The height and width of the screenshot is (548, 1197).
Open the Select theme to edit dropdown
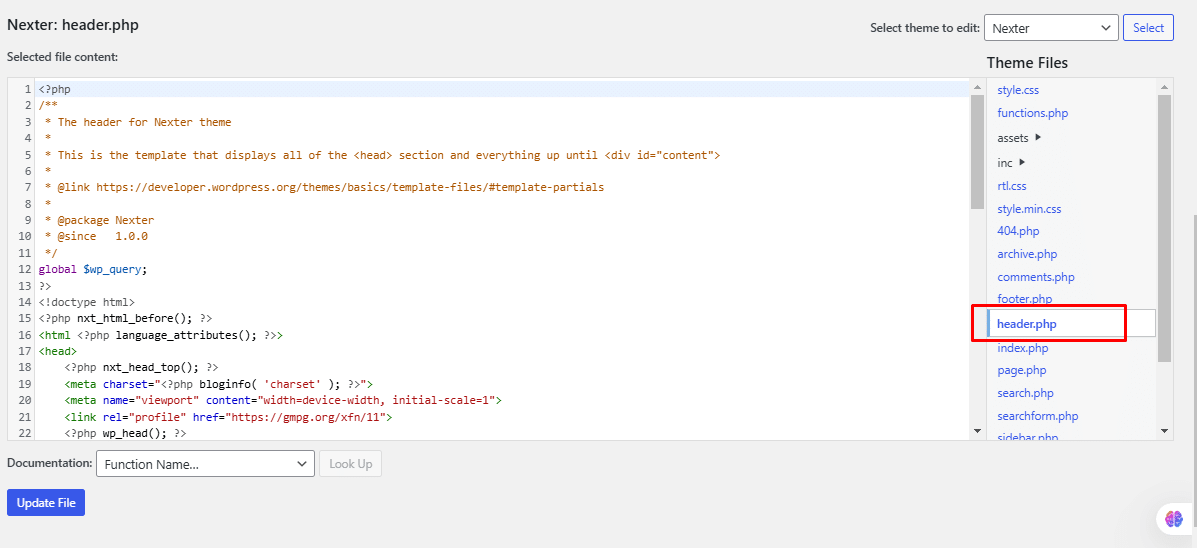(1050, 28)
